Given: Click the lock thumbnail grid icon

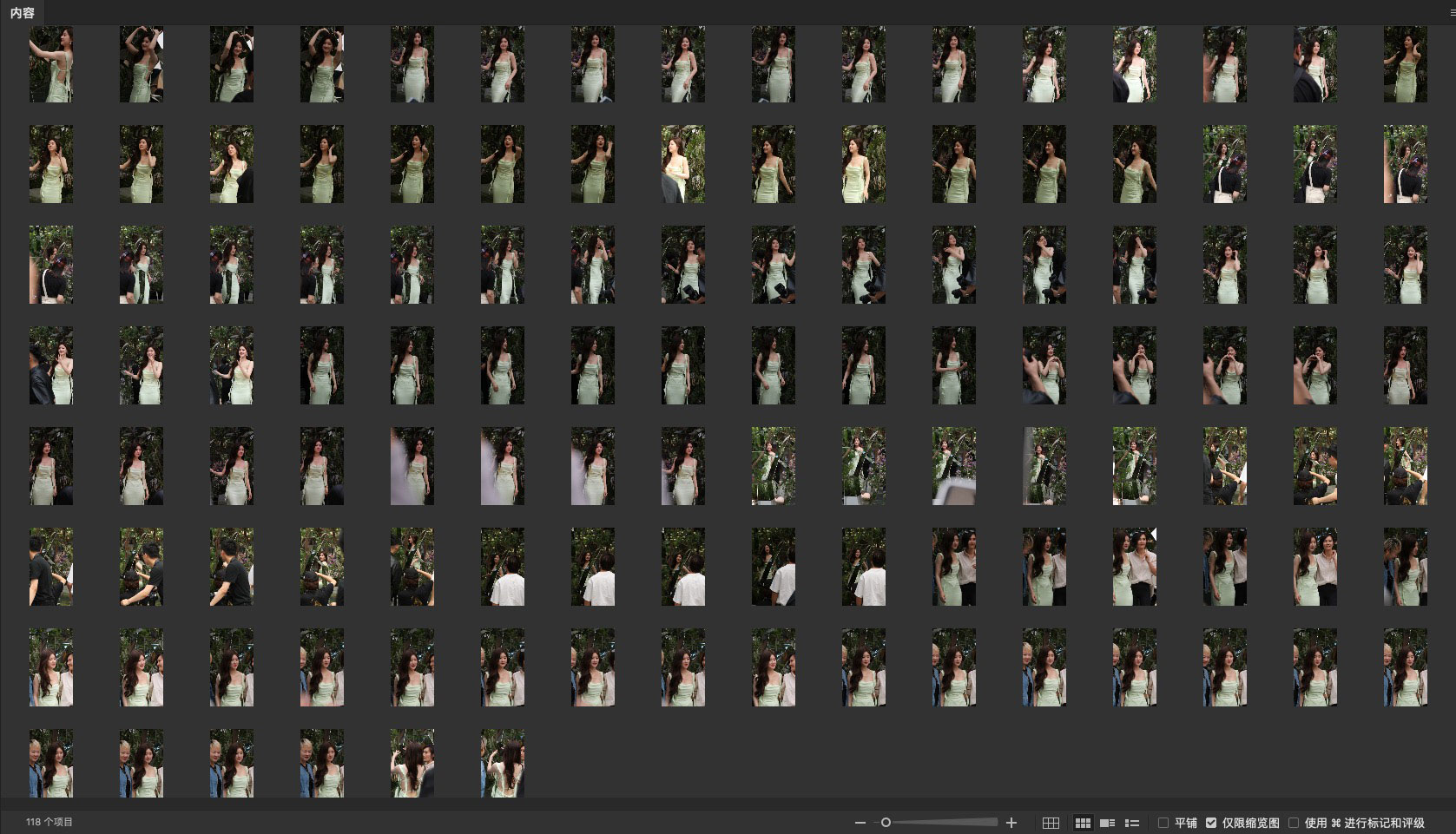Looking at the screenshot, I should pyautogui.click(x=1051, y=823).
